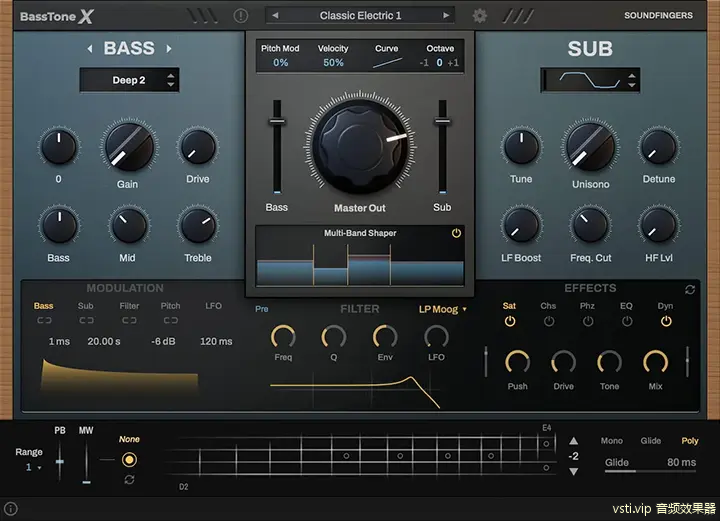
Task: Click the BASS Gain knob
Action: 129,146
